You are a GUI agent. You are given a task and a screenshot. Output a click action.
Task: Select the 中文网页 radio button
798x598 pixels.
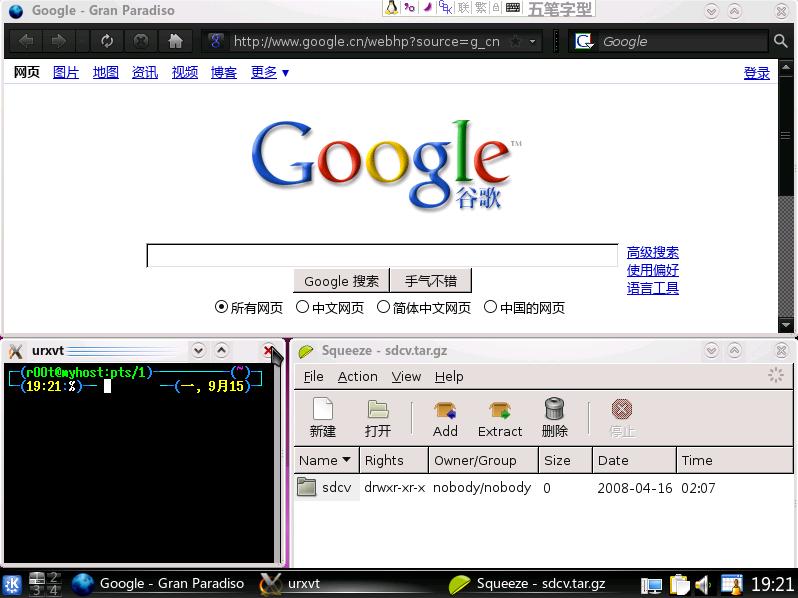pyautogui.click(x=303, y=307)
